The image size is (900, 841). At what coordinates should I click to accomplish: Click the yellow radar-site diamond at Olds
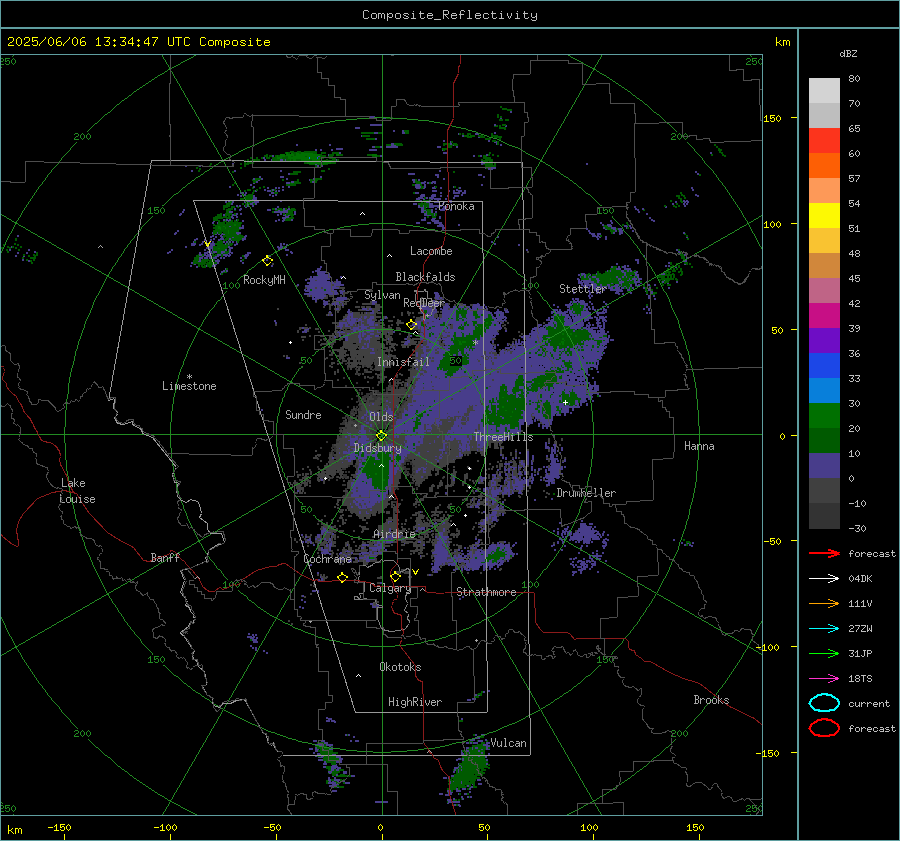tap(382, 436)
